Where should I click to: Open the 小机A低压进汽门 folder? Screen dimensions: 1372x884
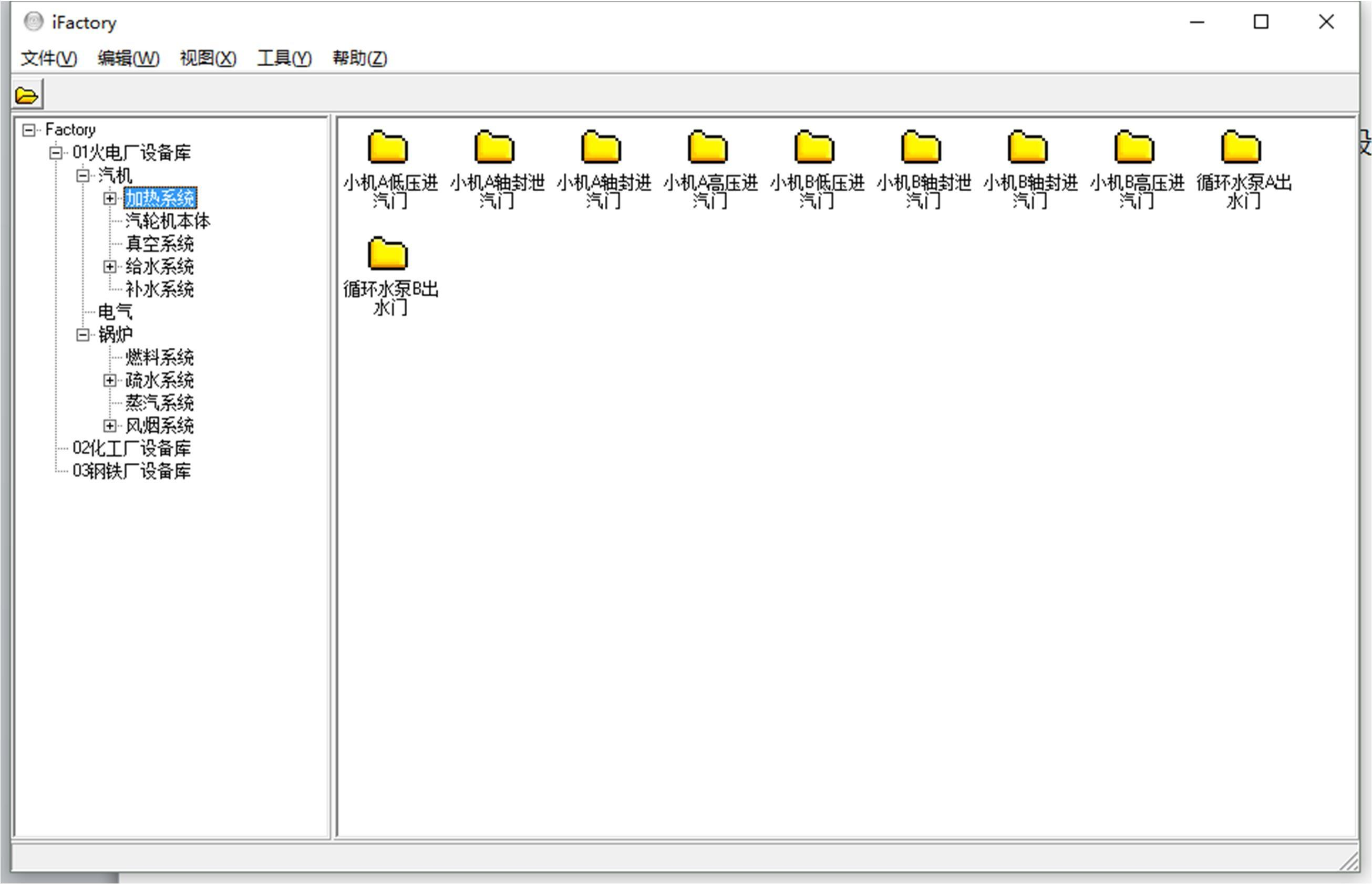click(x=388, y=148)
